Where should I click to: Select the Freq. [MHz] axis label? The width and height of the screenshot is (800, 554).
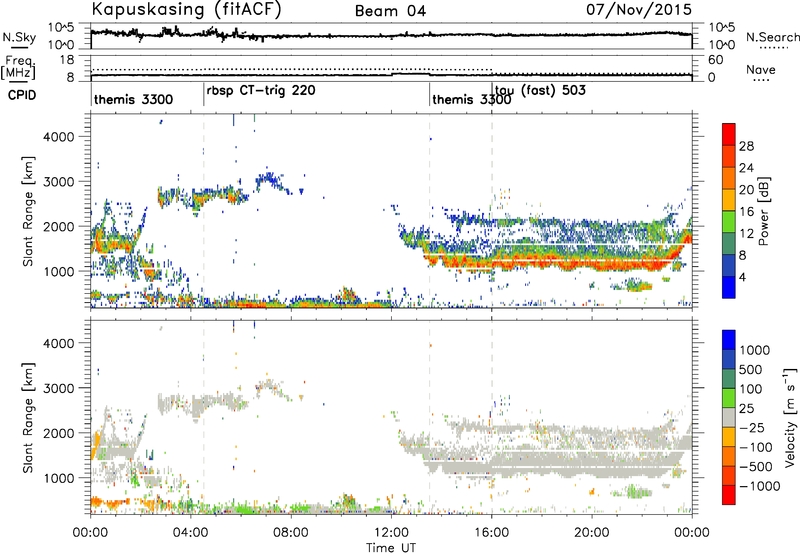18,67
